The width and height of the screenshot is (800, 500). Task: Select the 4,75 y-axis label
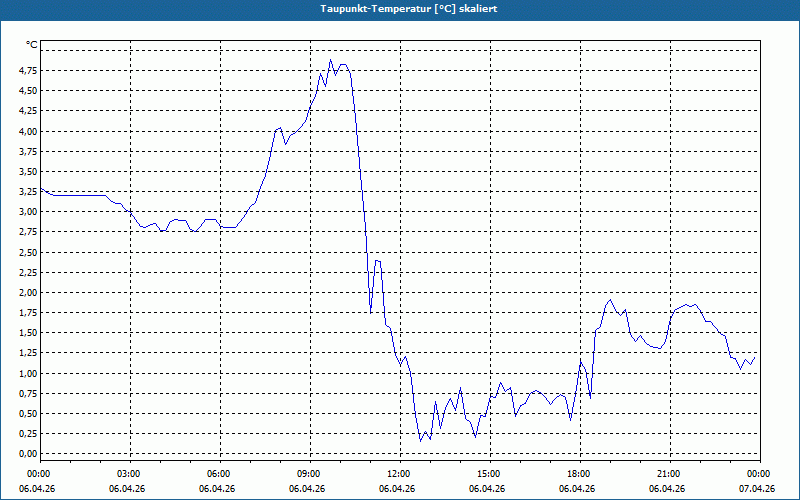point(28,70)
